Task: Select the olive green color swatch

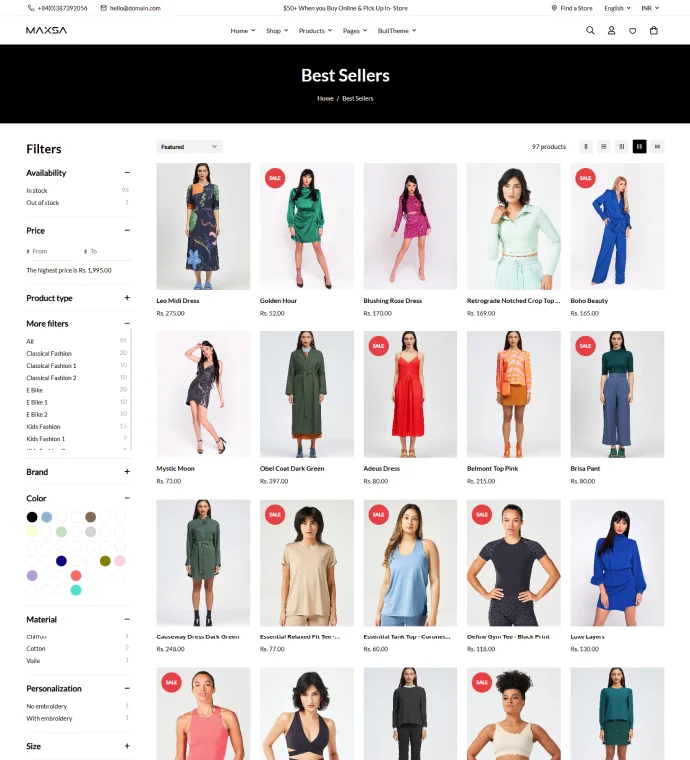Action: pos(105,561)
